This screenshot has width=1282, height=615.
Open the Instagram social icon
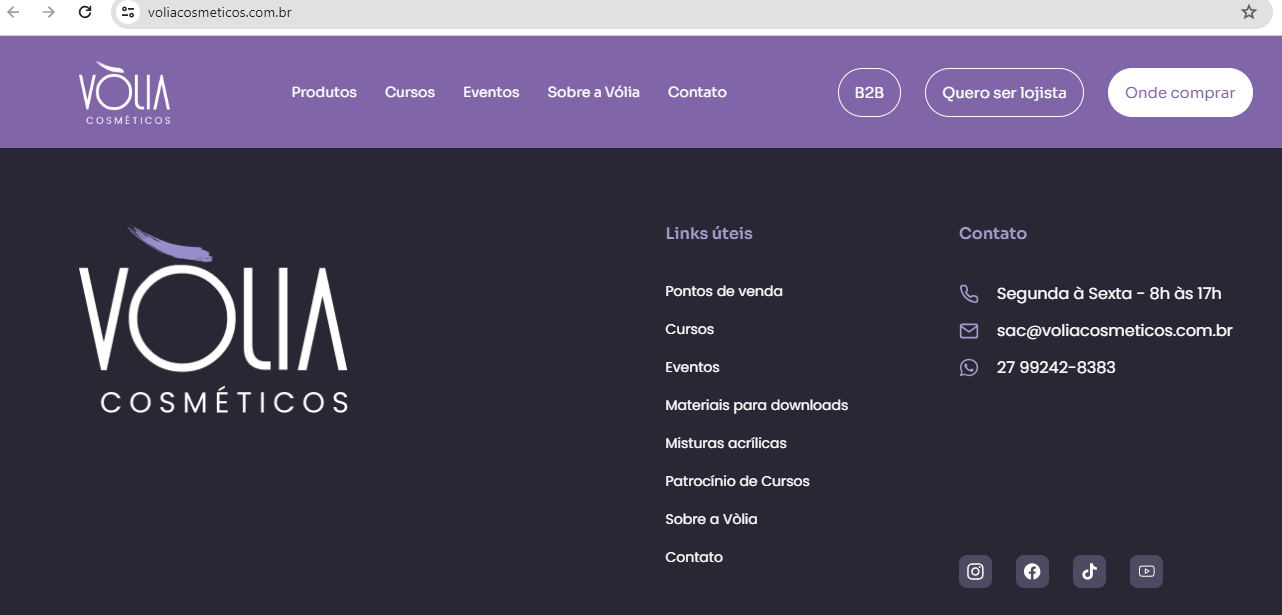975,572
